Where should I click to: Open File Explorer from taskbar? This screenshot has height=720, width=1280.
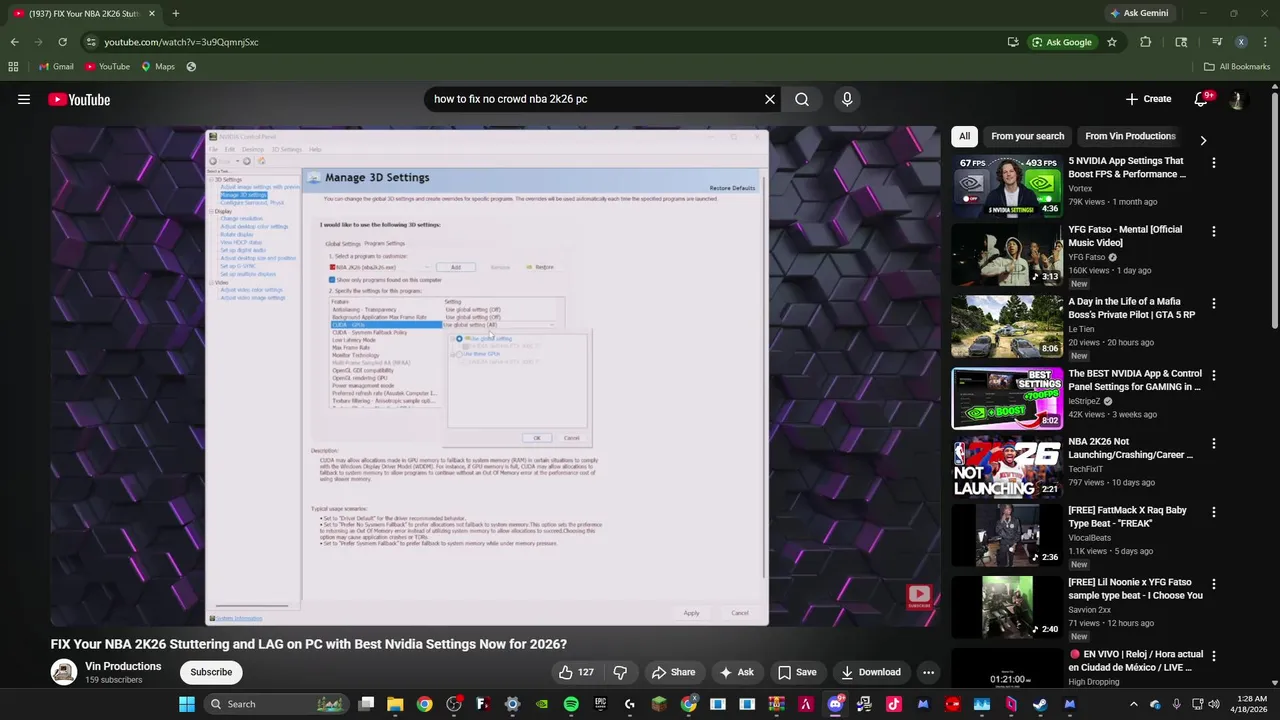[x=395, y=704]
